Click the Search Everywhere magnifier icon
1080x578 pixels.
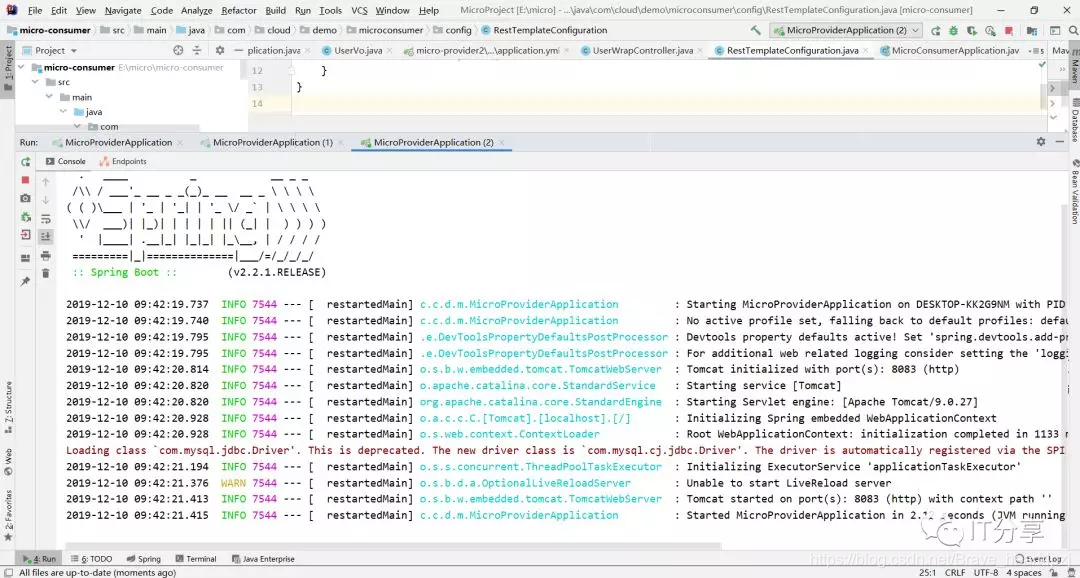(1073, 30)
